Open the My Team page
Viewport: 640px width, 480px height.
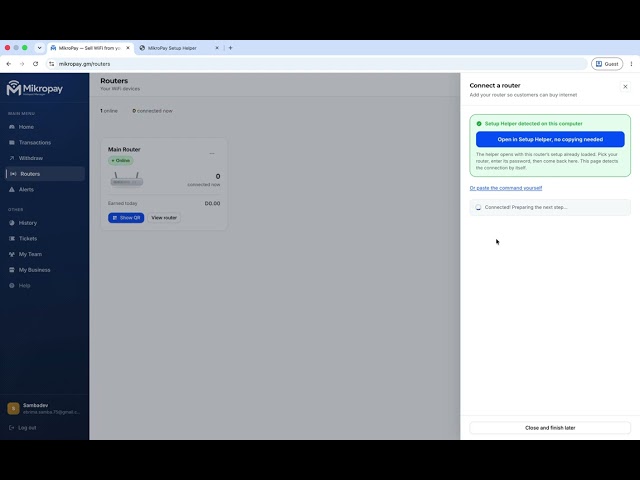click(30, 254)
